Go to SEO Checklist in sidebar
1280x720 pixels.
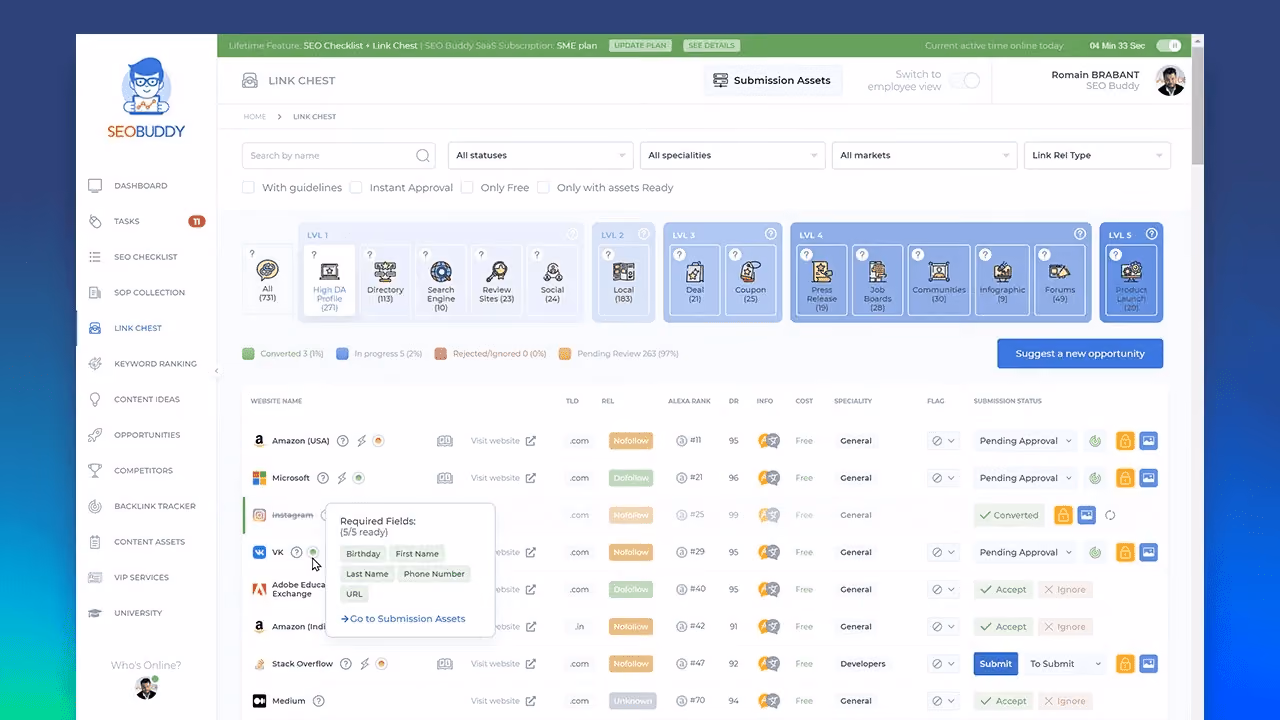(x=145, y=257)
